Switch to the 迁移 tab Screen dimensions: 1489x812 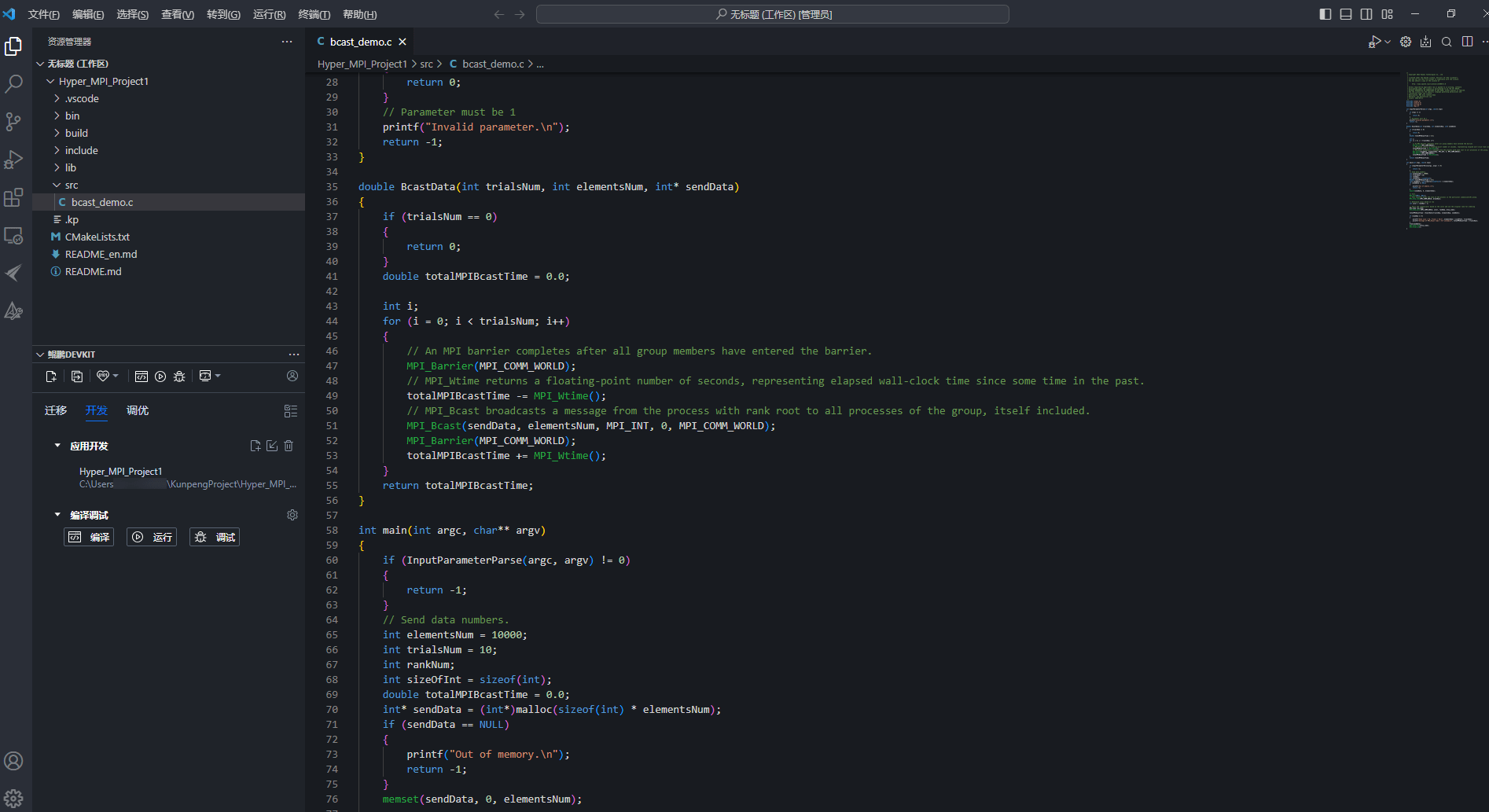point(56,410)
